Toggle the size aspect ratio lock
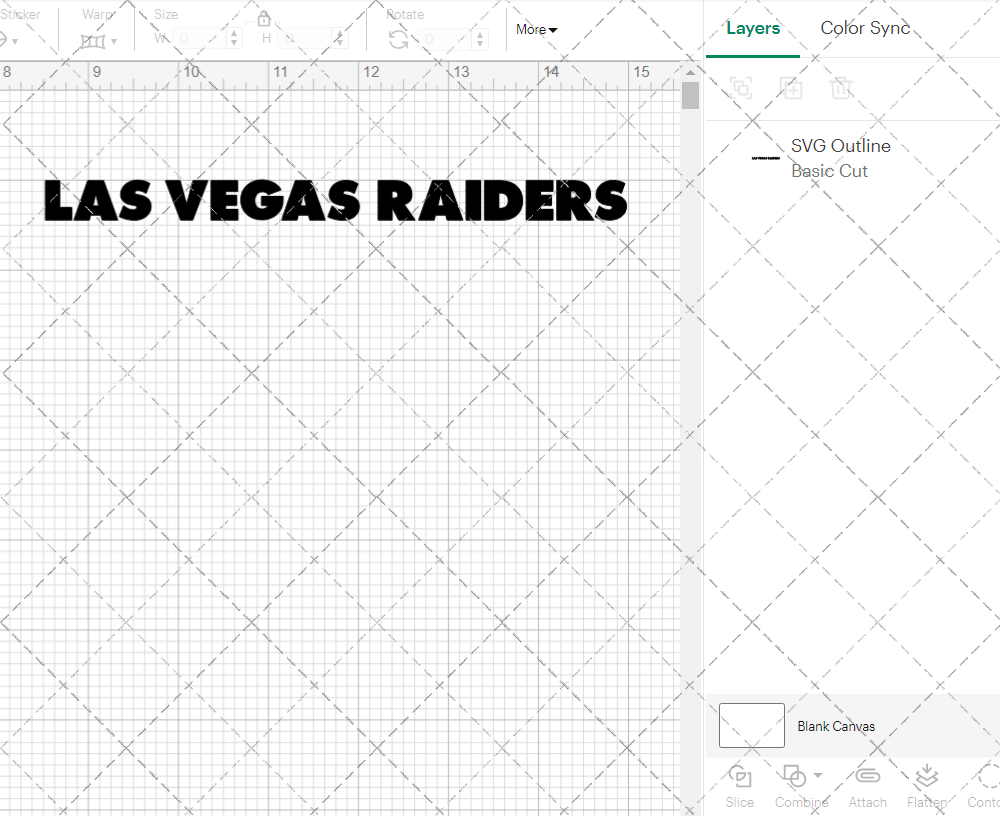Image resolution: width=1000 pixels, height=816 pixels. 263,18
